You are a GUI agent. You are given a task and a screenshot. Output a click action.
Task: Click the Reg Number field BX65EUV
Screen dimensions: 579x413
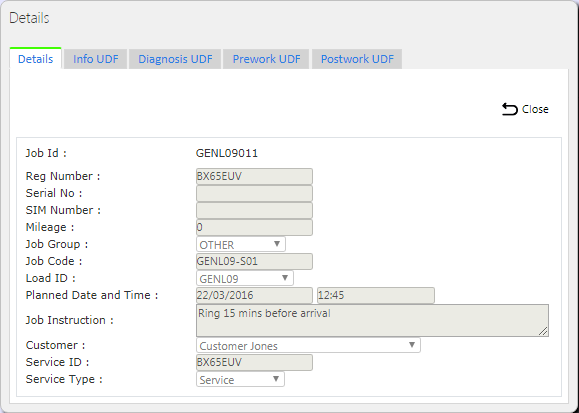point(254,177)
